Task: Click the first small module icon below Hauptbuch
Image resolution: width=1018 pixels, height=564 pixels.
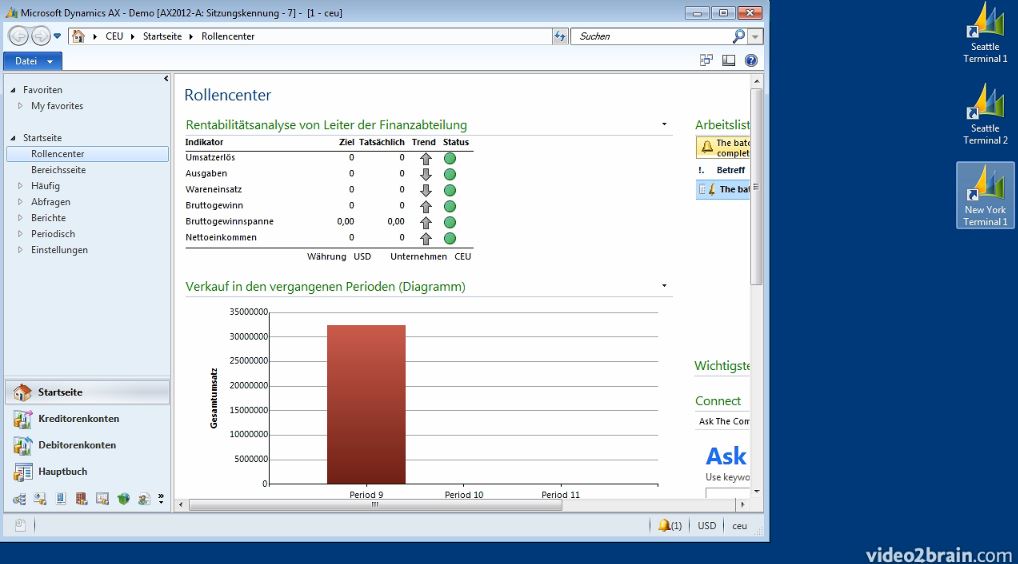Action: tap(19, 499)
